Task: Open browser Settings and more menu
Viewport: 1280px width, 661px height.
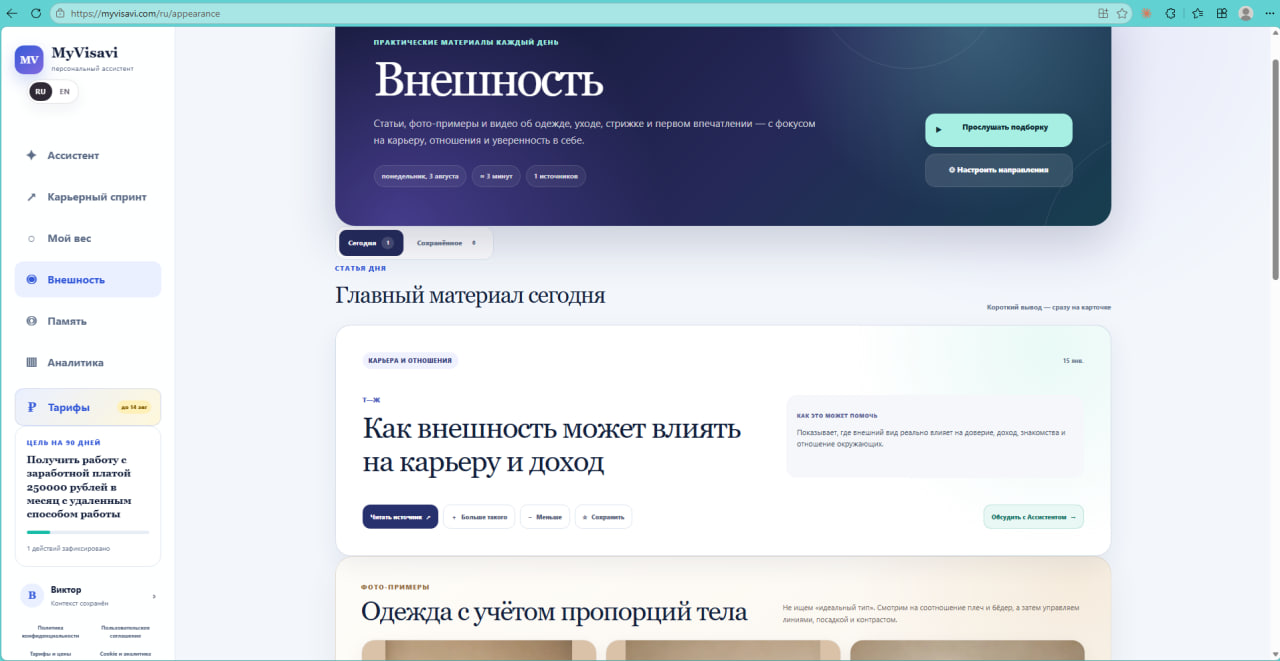Action: (1269, 14)
